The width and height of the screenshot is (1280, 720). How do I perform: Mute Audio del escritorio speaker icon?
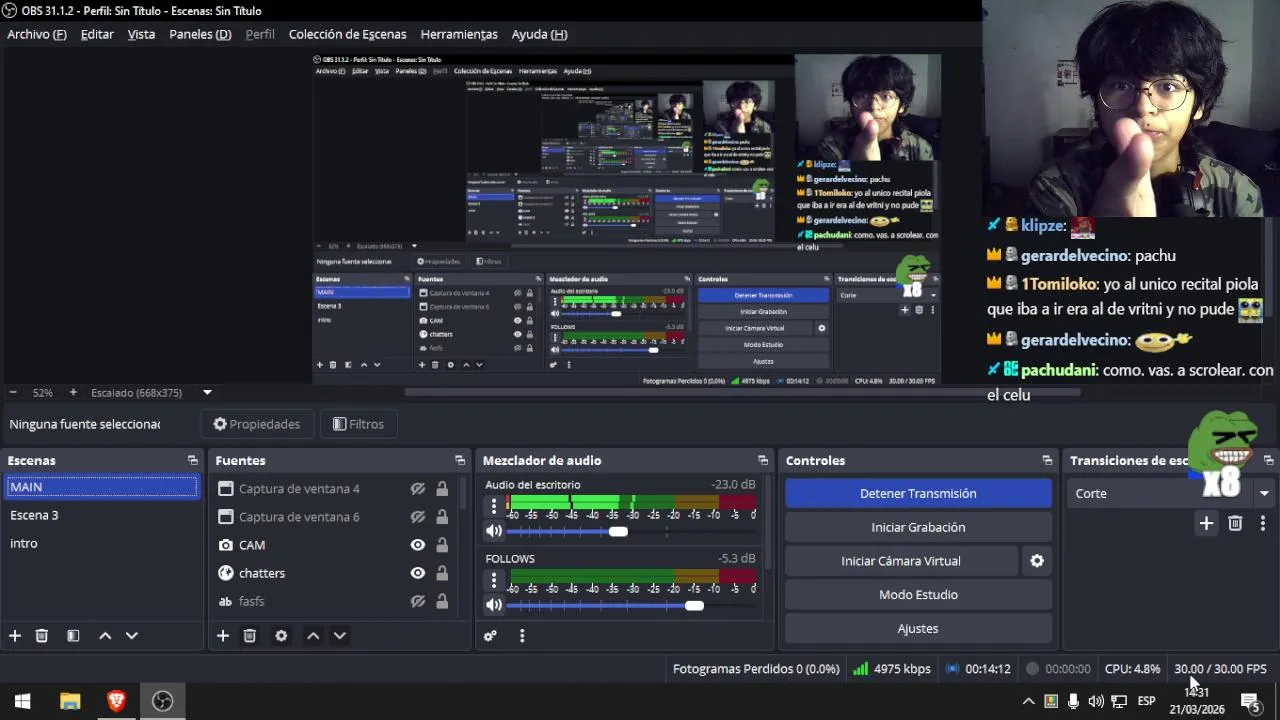494,532
